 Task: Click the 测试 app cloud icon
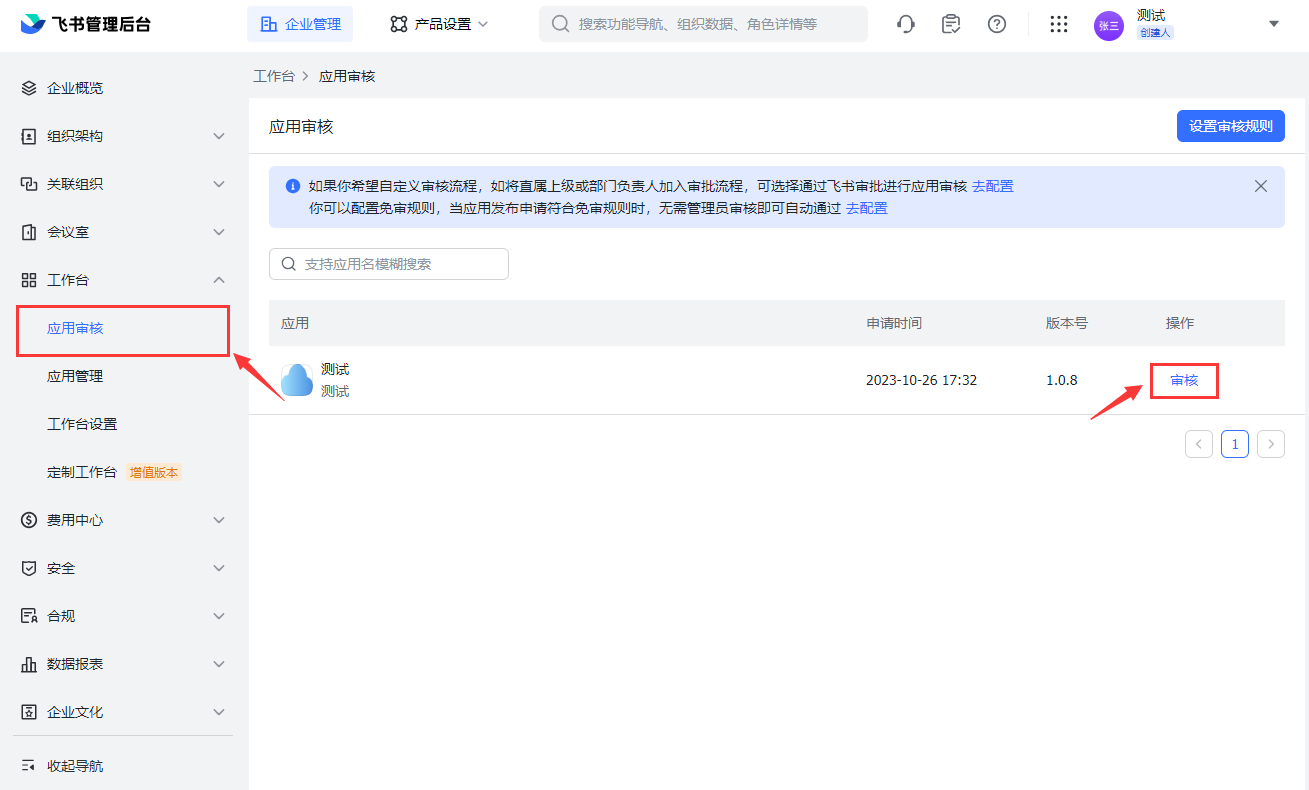tap(297, 380)
